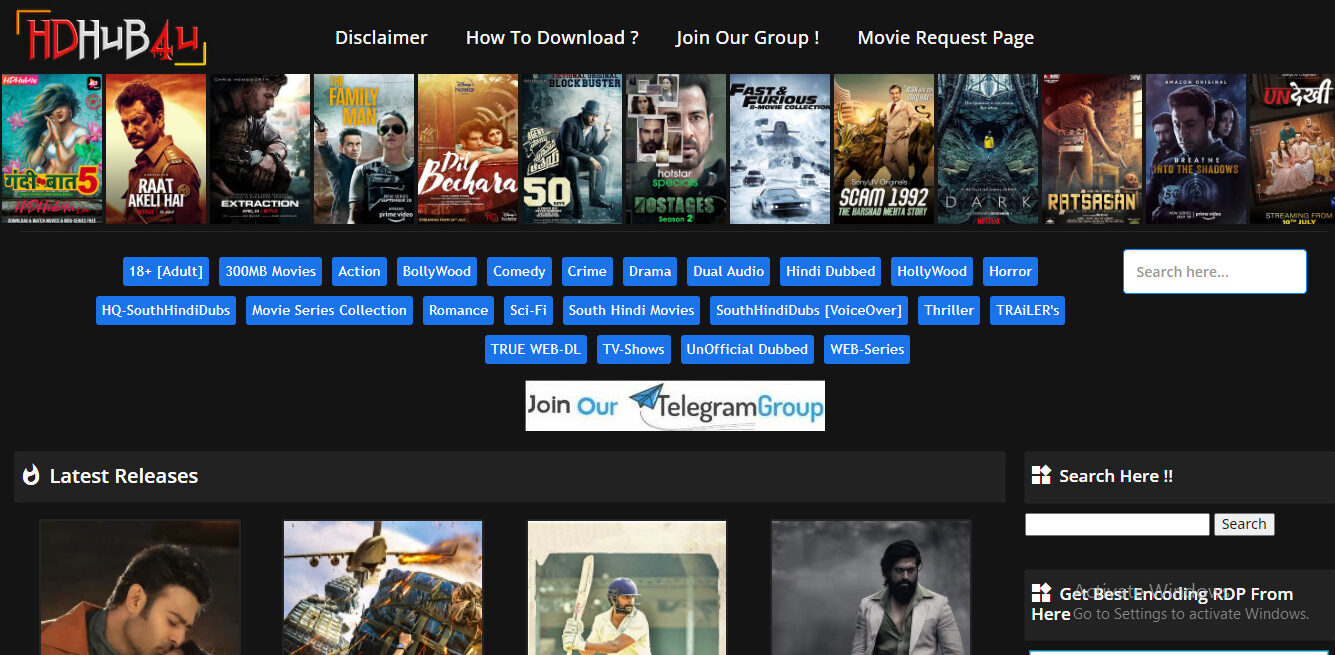Image resolution: width=1335 pixels, height=655 pixels.
Task: Browse the BollyWood category
Action: point(436,271)
